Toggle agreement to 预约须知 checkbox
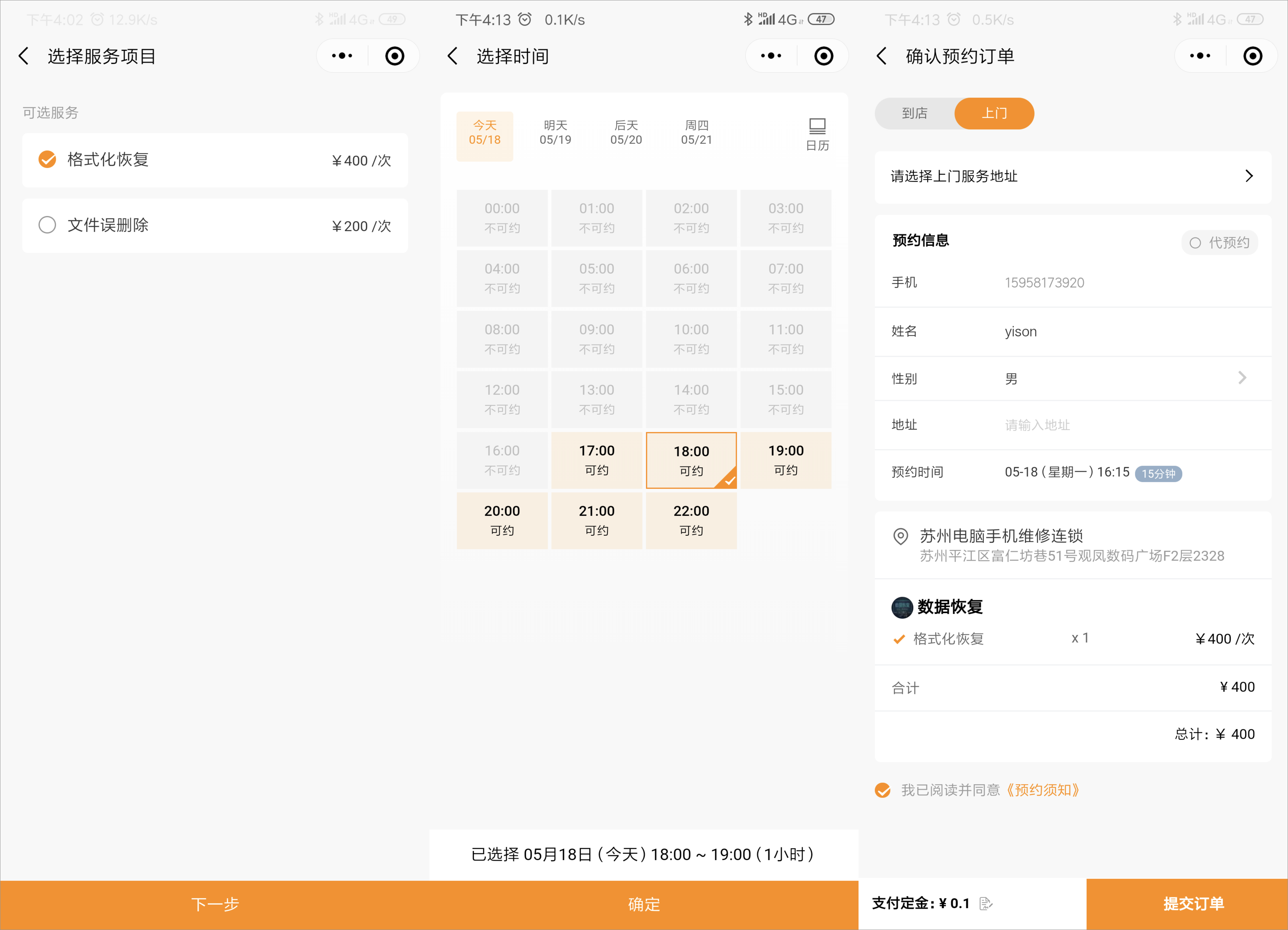 (x=883, y=790)
